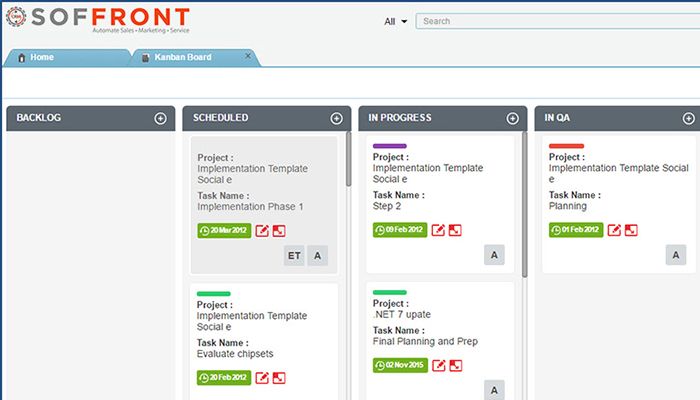Viewport: 700px width, 400px height.
Task: Click the expand icon on the Step 2 card
Action: pos(455,230)
